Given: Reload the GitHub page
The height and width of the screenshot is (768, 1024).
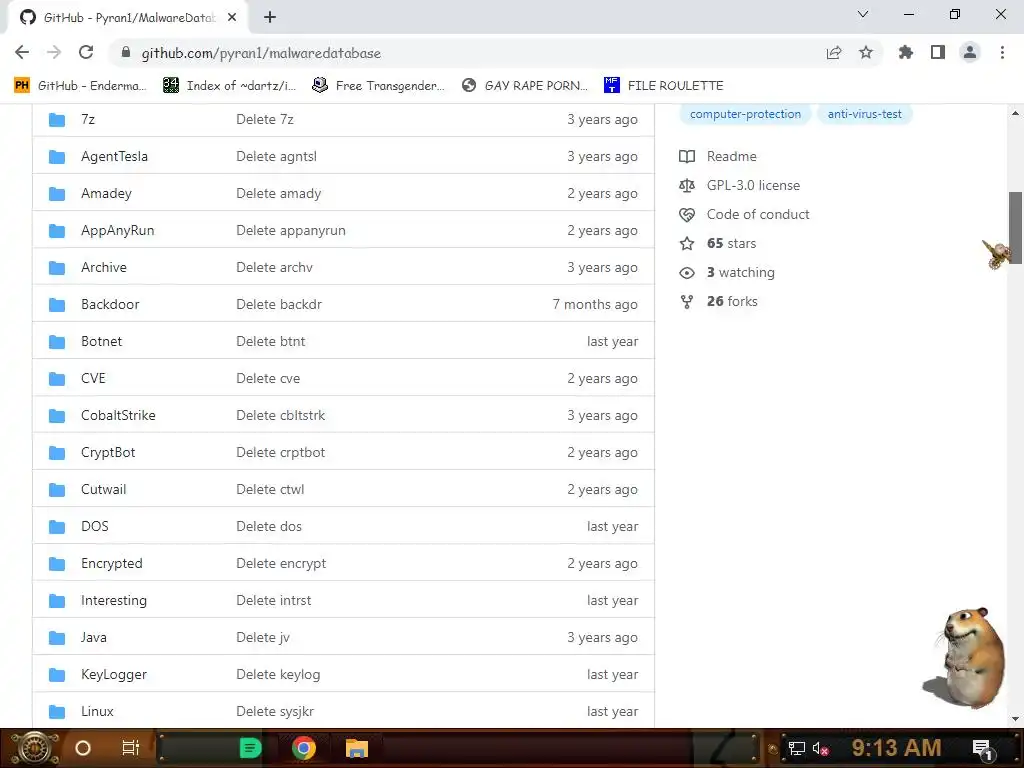Looking at the screenshot, I should click(86, 52).
